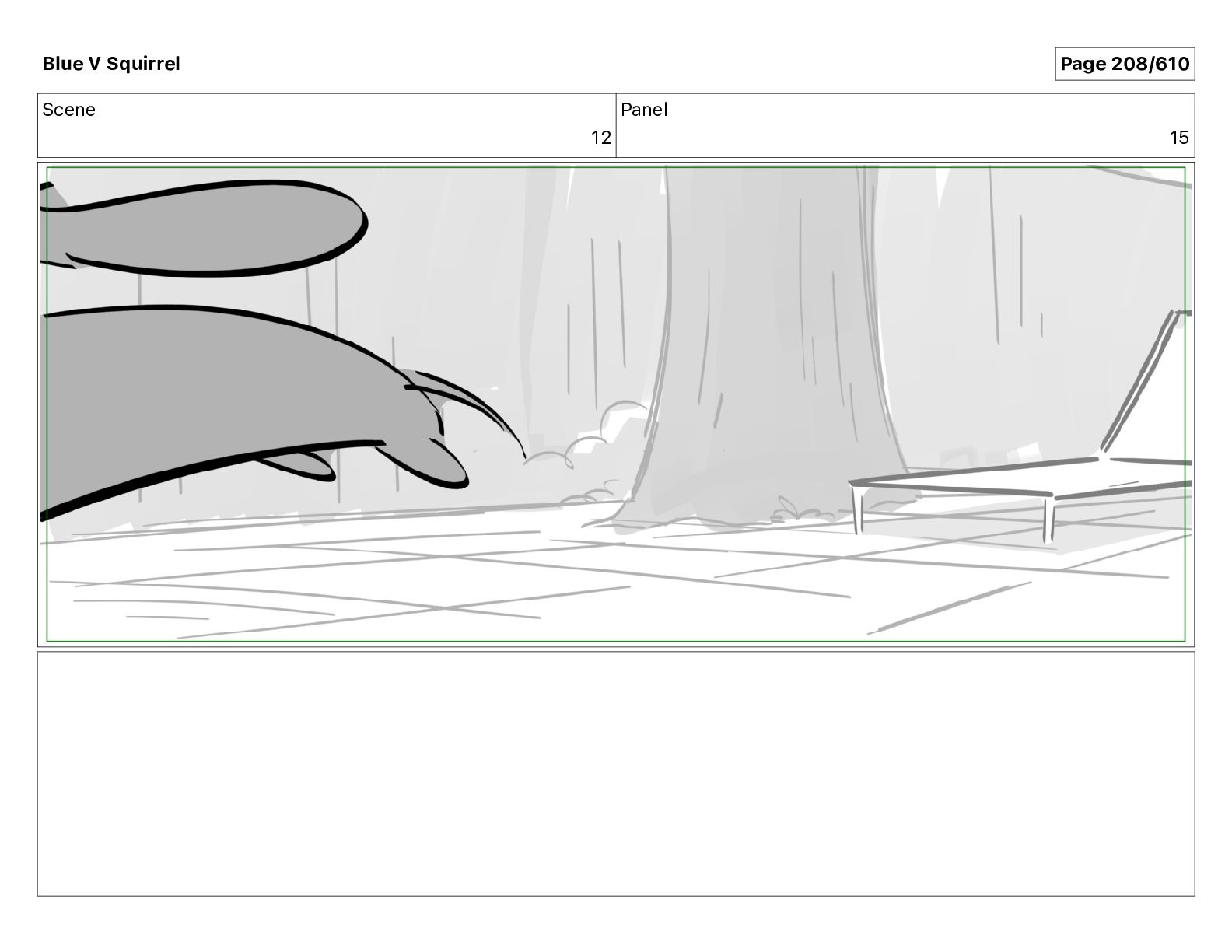Click the Page 208/610 indicator box
This screenshot has width=1232, height=952.
pos(1125,64)
